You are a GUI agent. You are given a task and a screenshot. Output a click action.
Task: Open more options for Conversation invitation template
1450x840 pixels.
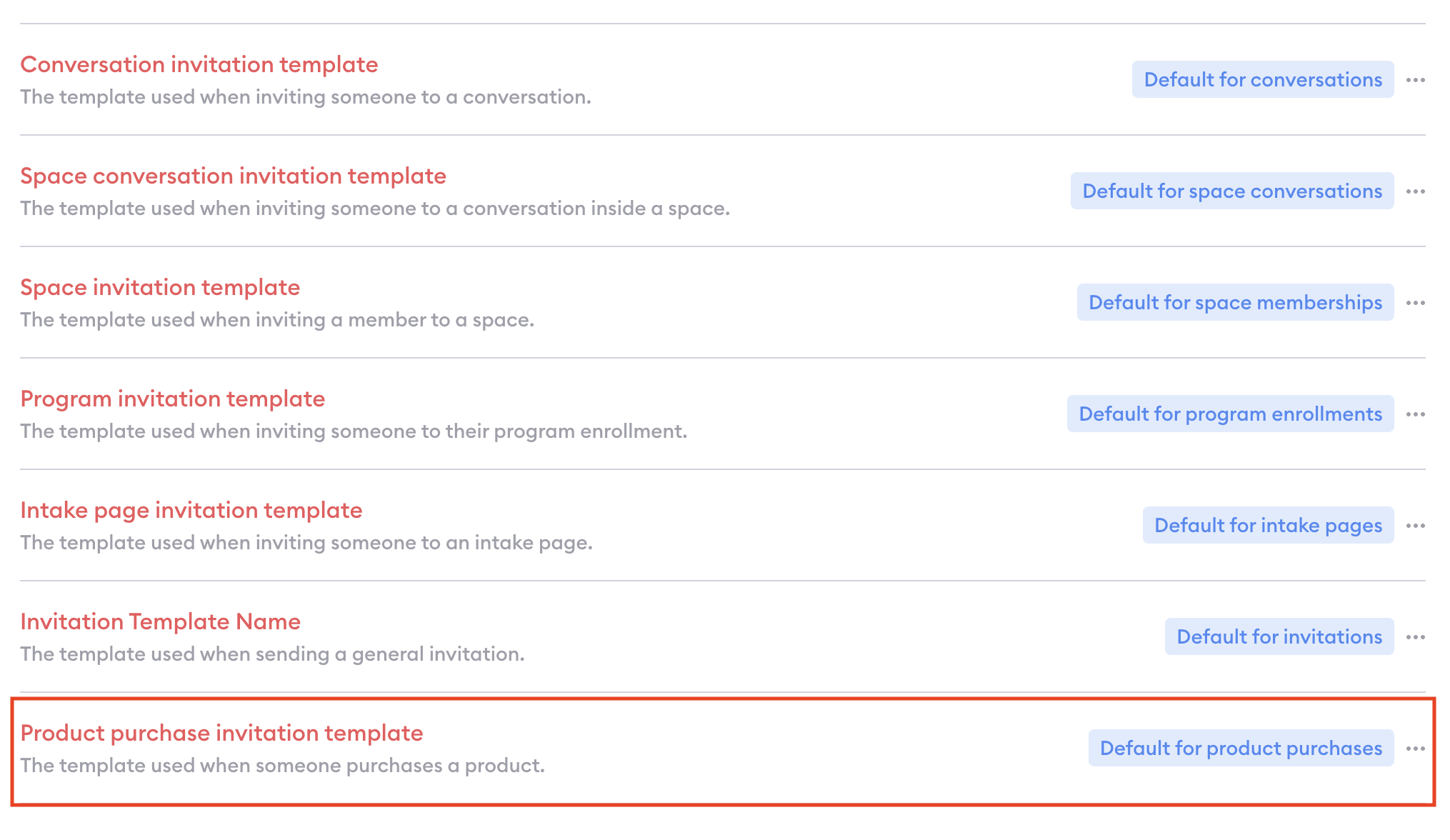pos(1415,80)
